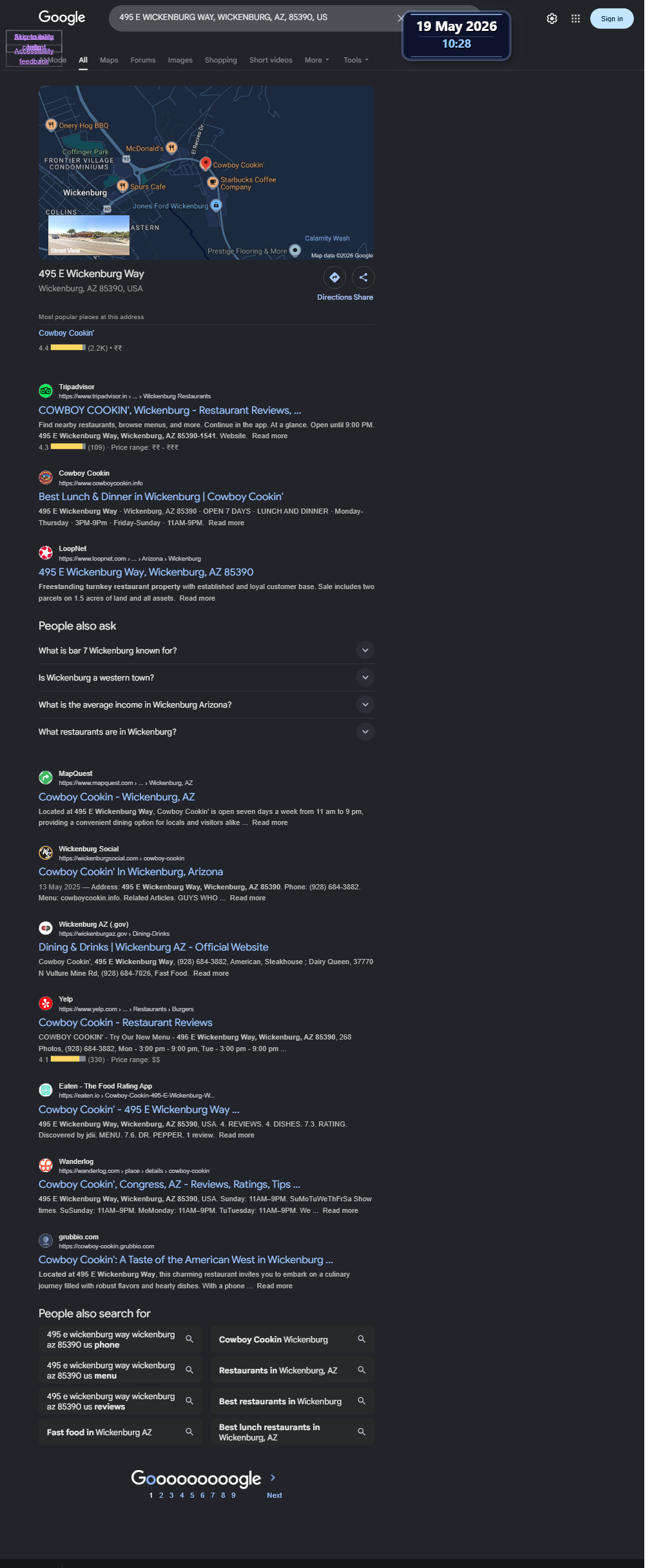Open Google apps grid icon
This screenshot has width=652, height=1568.
(x=575, y=19)
